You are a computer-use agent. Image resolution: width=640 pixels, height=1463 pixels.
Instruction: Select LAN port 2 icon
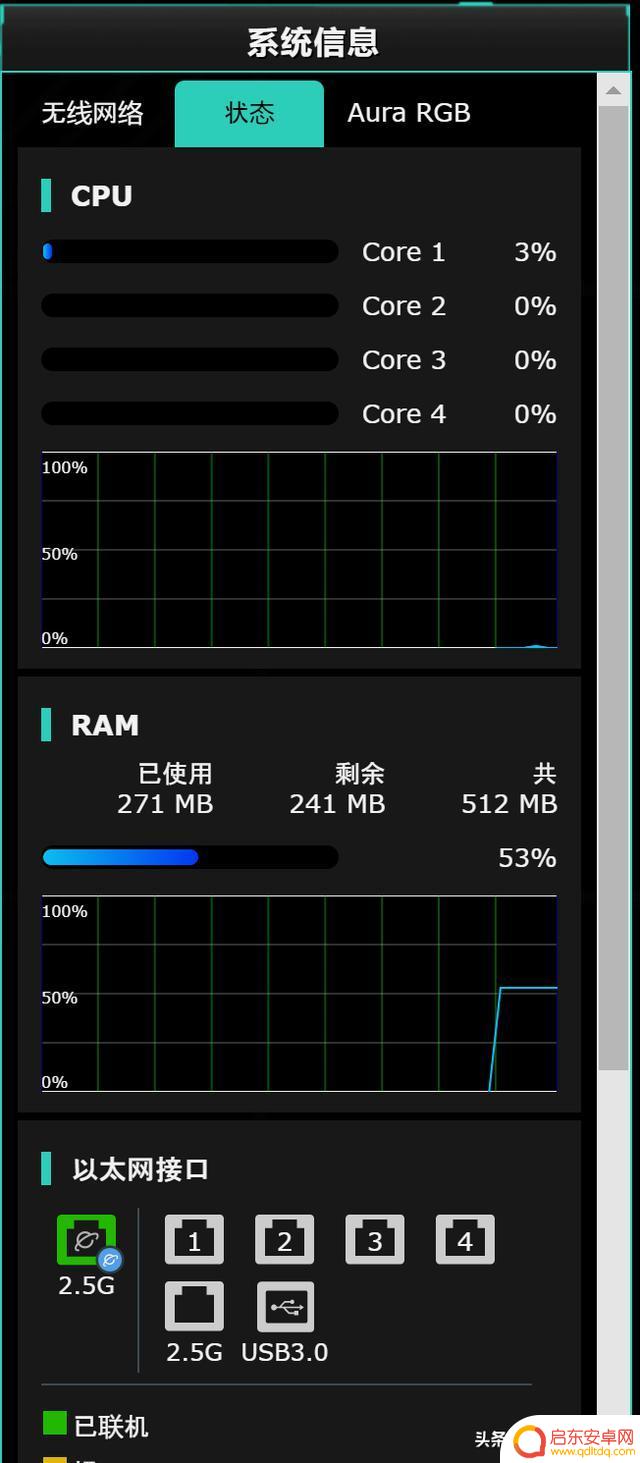click(285, 1240)
